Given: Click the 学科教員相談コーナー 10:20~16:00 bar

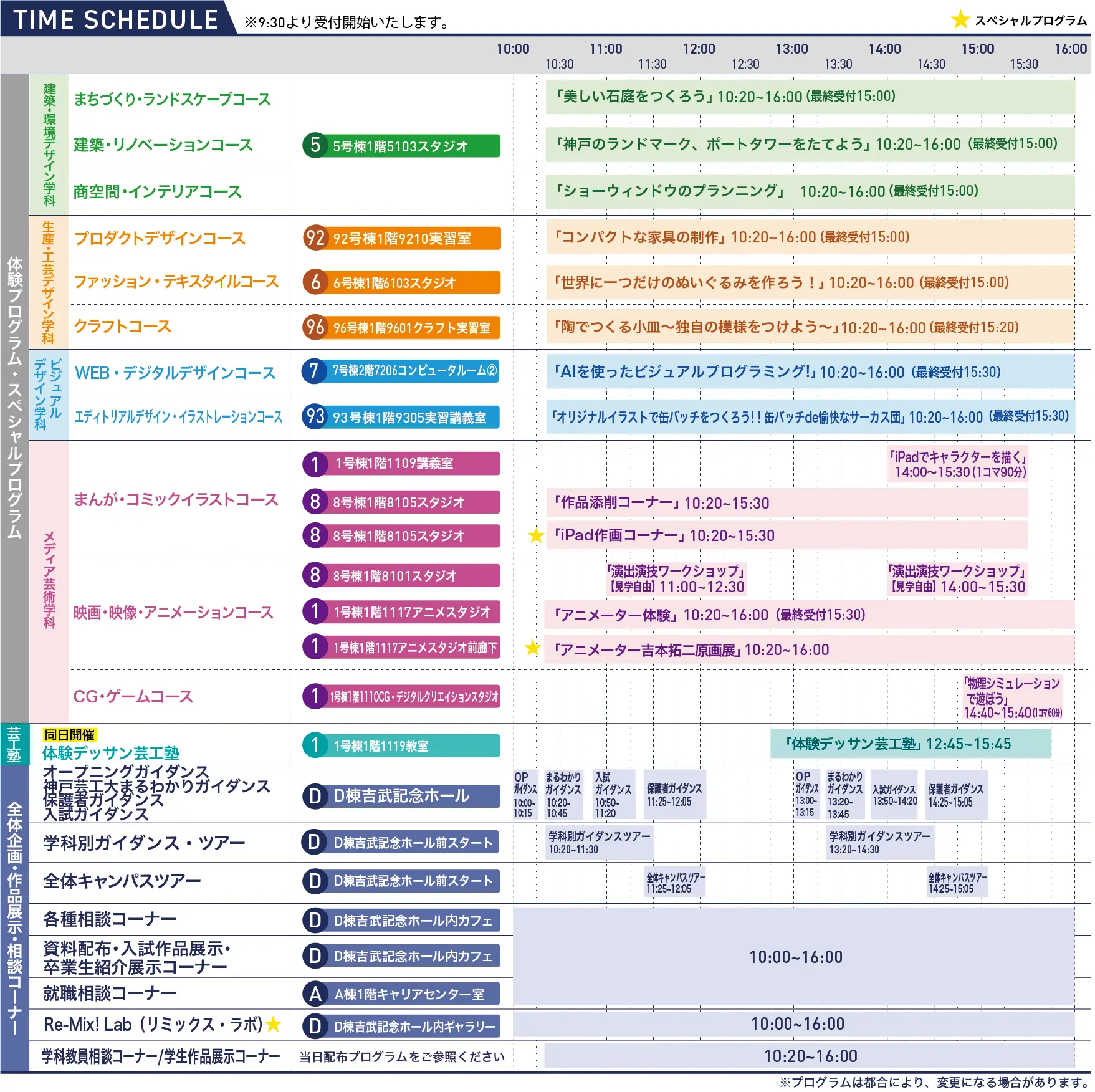Looking at the screenshot, I should pyautogui.click(x=810, y=1055).
